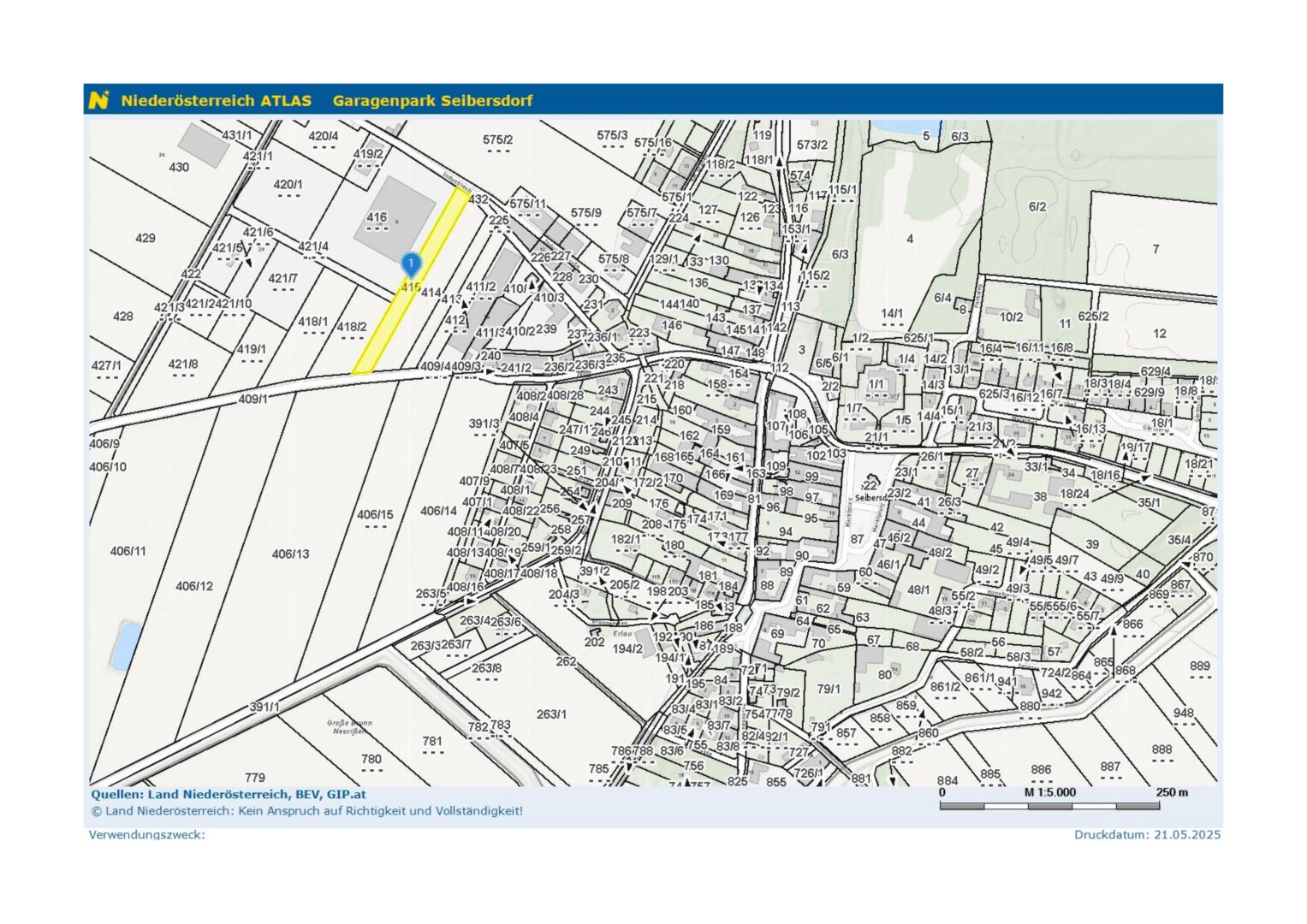Click the Große Brunn Neurißen field name

click(349, 726)
